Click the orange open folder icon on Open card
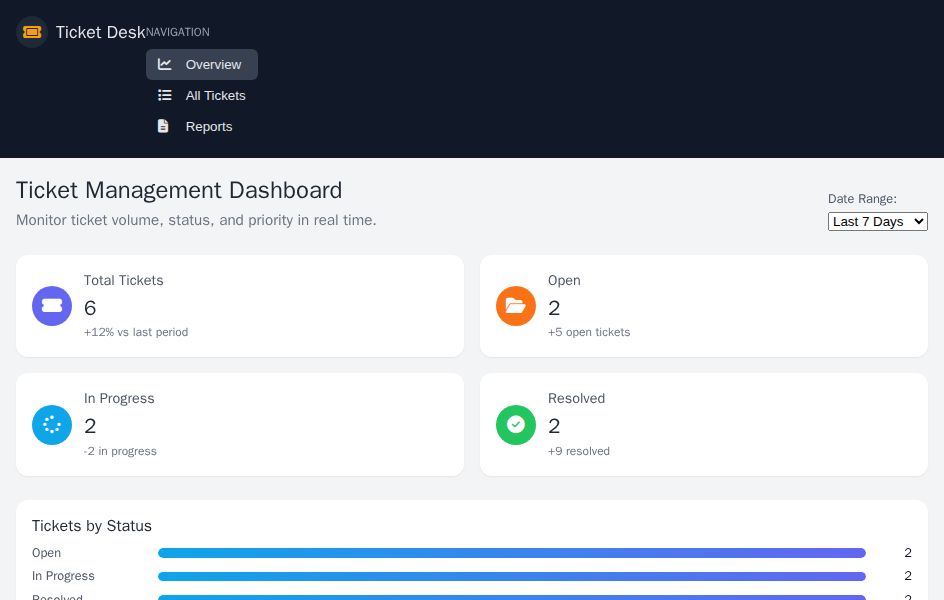This screenshot has height=600, width=944. point(516,306)
